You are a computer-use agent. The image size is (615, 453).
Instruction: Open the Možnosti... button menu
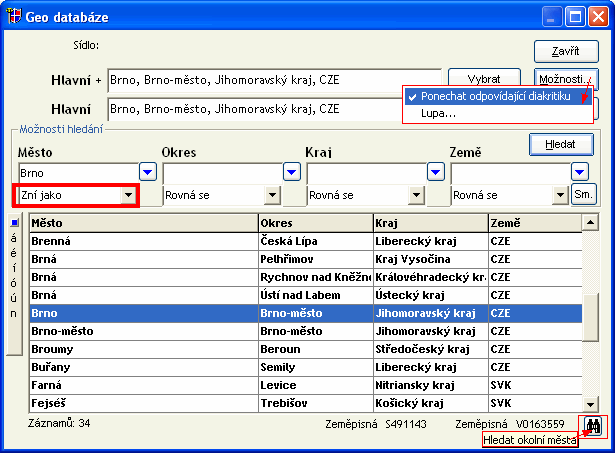click(x=566, y=79)
